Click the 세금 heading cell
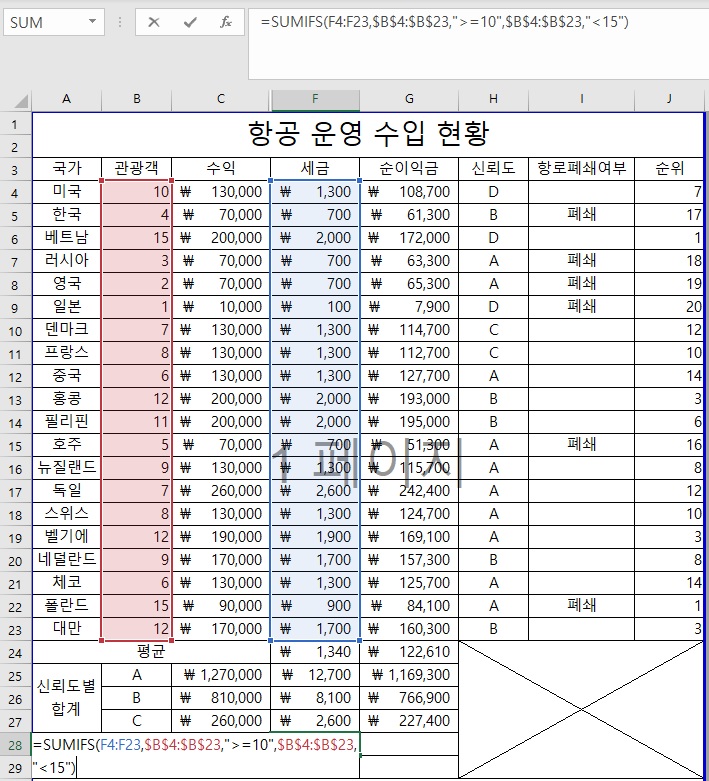 pos(315,169)
